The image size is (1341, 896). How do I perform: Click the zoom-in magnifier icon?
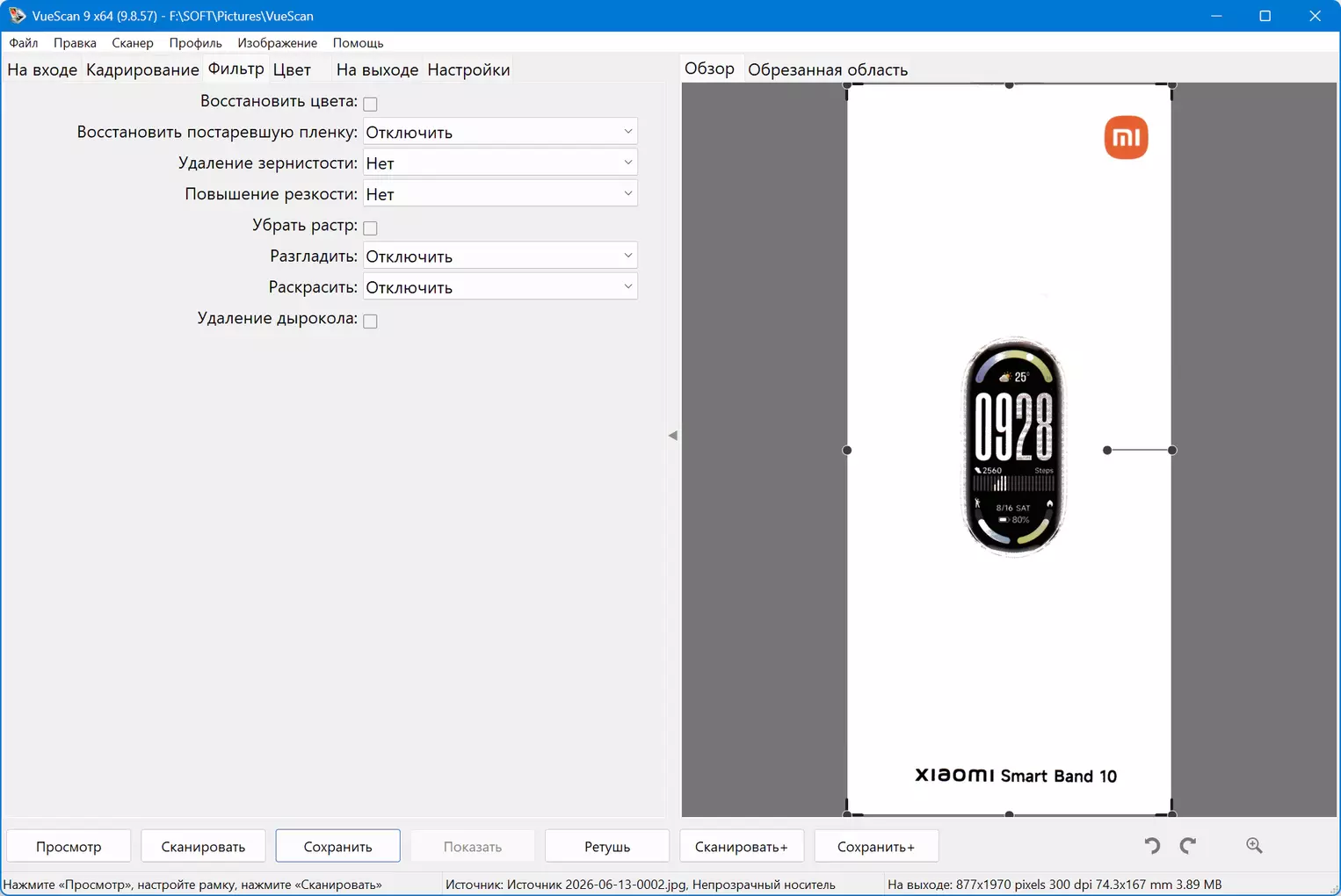tap(1254, 845)
